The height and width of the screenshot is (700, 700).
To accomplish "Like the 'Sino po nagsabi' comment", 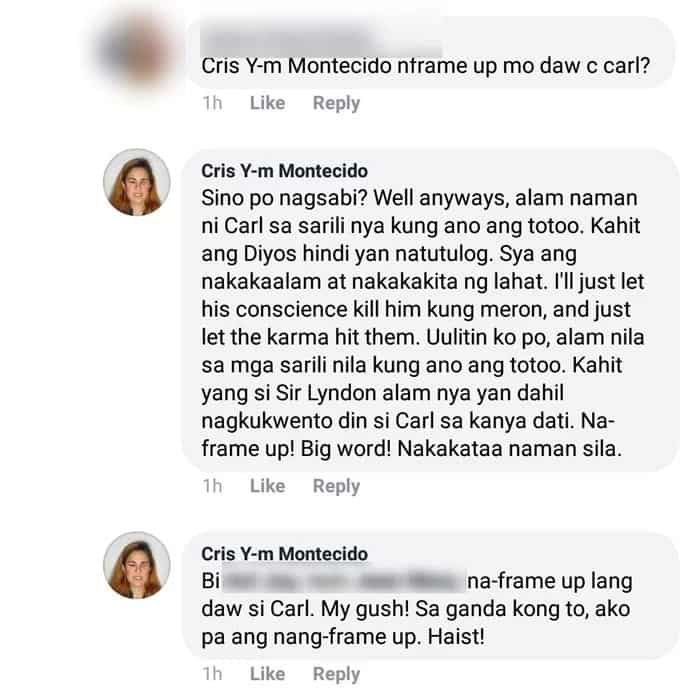I will click(267, 486).
